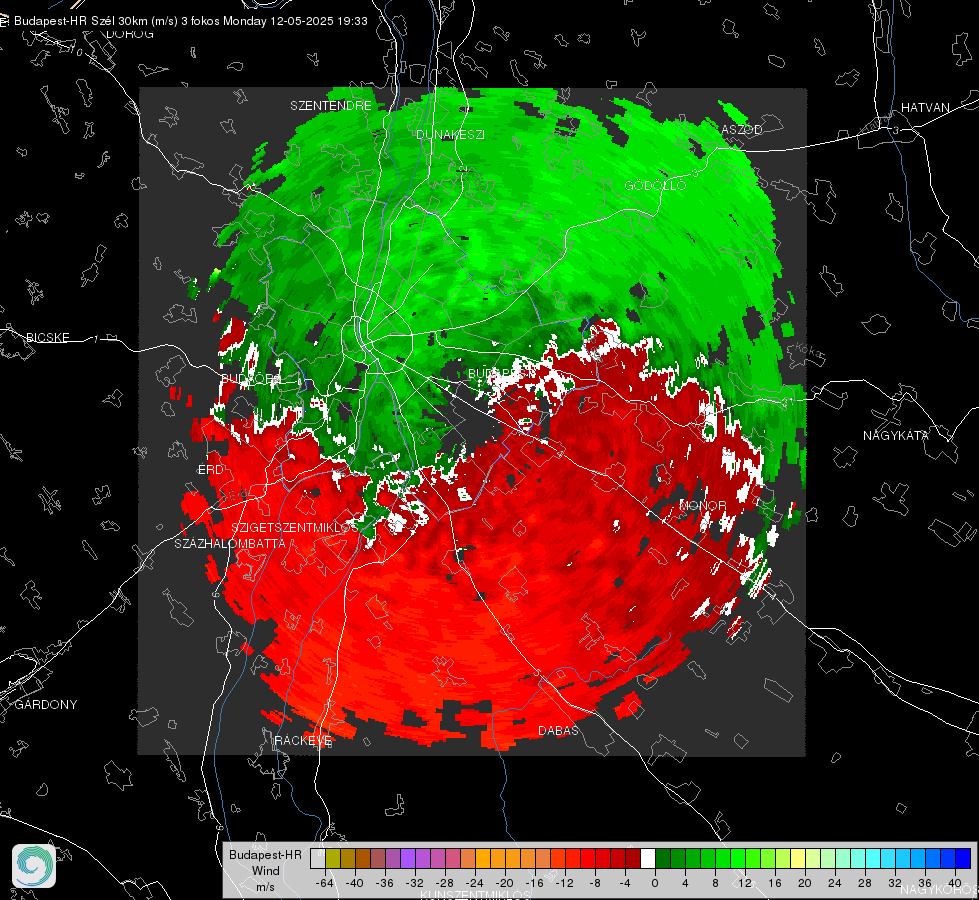979x900 pixels.
Task: Click the SZENTENDRE town label
Action: (x=331, y=106)
